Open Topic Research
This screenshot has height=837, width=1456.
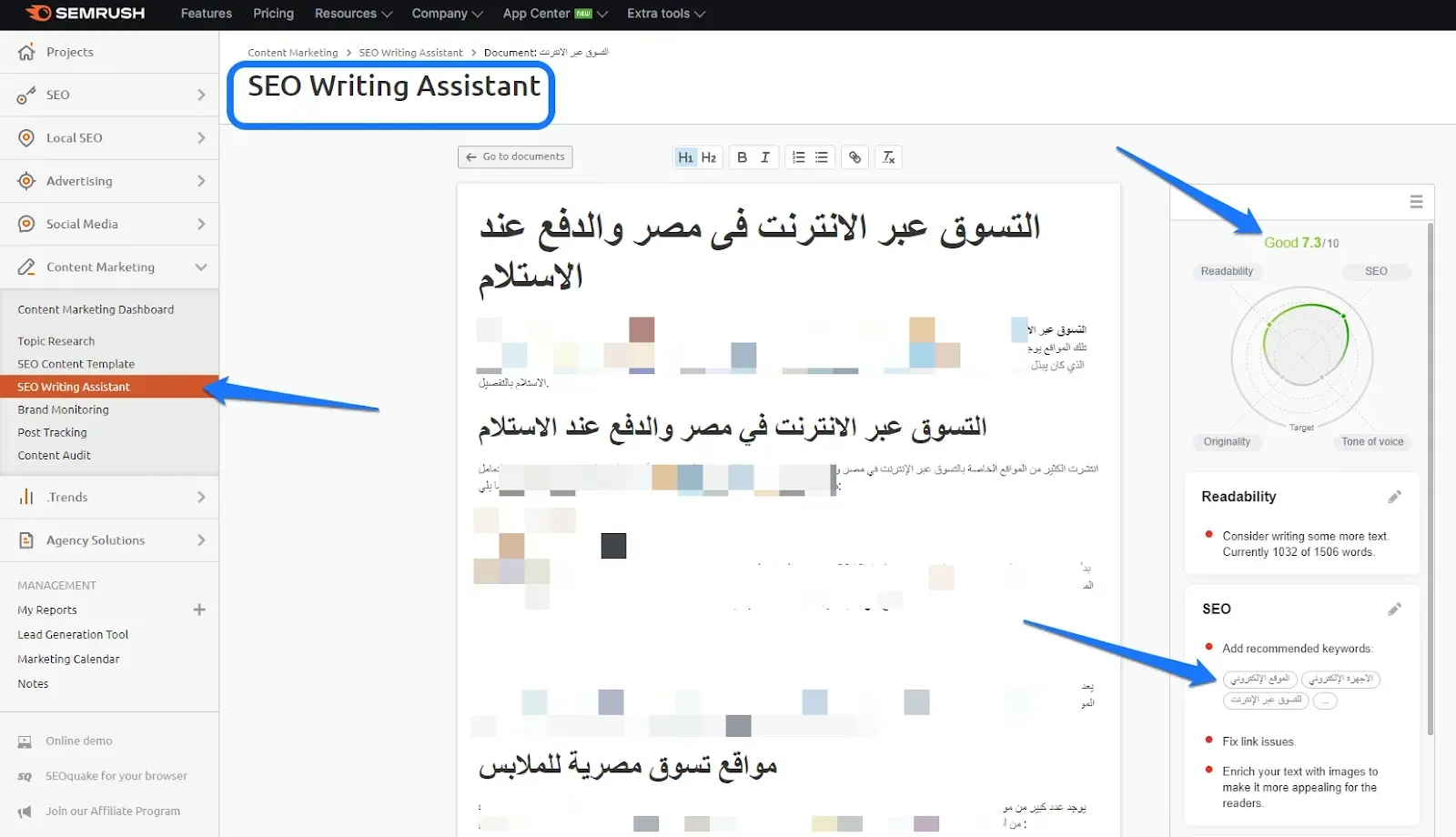click(56, 341)
